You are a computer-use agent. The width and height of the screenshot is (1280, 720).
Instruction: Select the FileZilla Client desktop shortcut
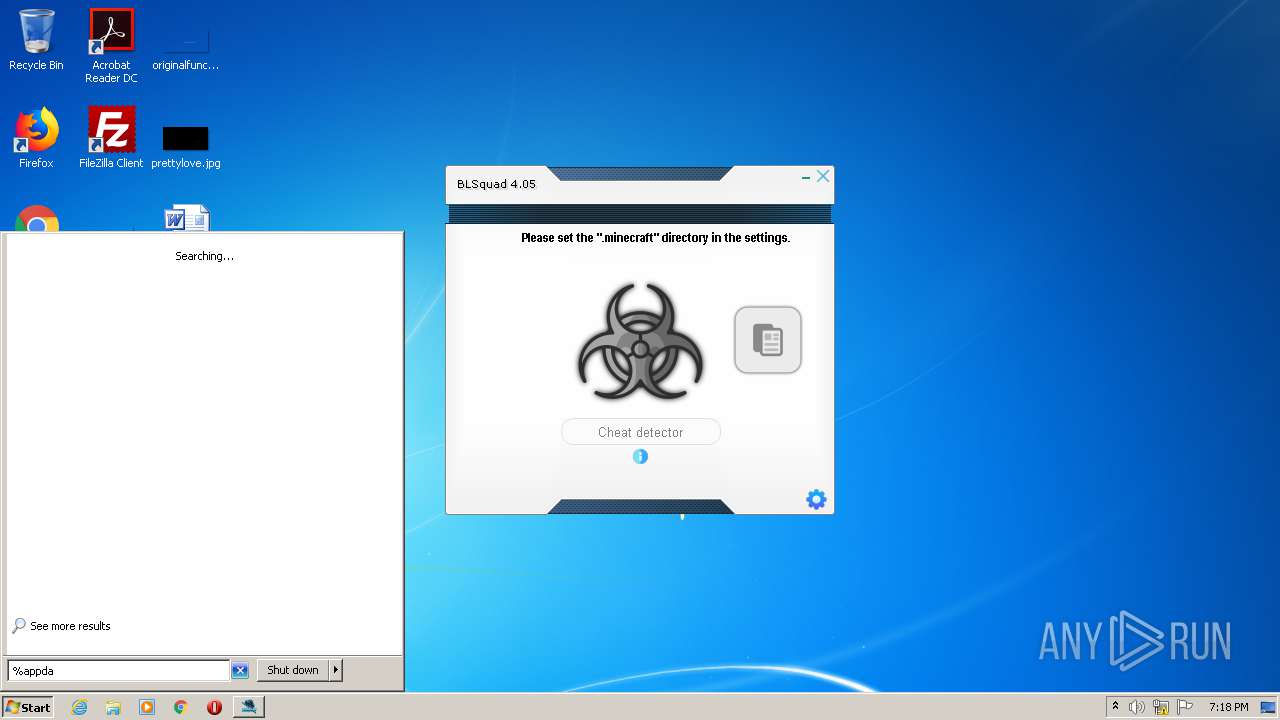click(x=111, y=138)
